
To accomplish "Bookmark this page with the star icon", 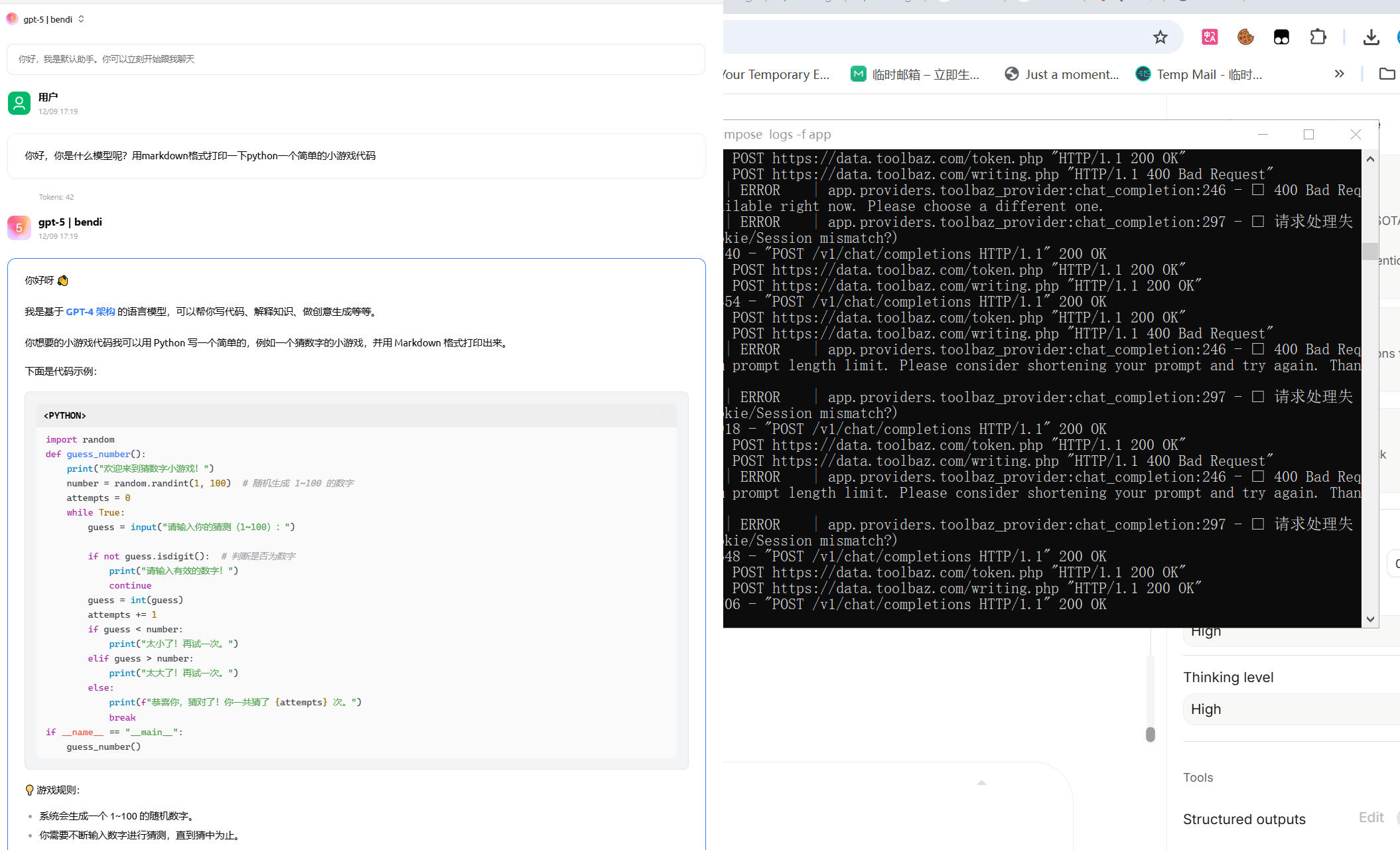I will pos(1160,37).
